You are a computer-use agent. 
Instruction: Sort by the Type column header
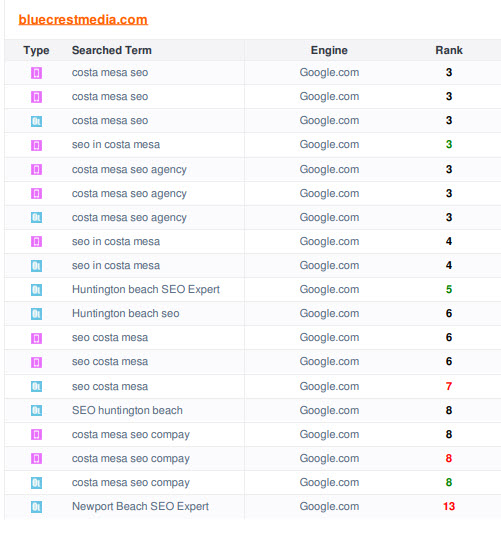pyautogui.click(x=36, y=51)
